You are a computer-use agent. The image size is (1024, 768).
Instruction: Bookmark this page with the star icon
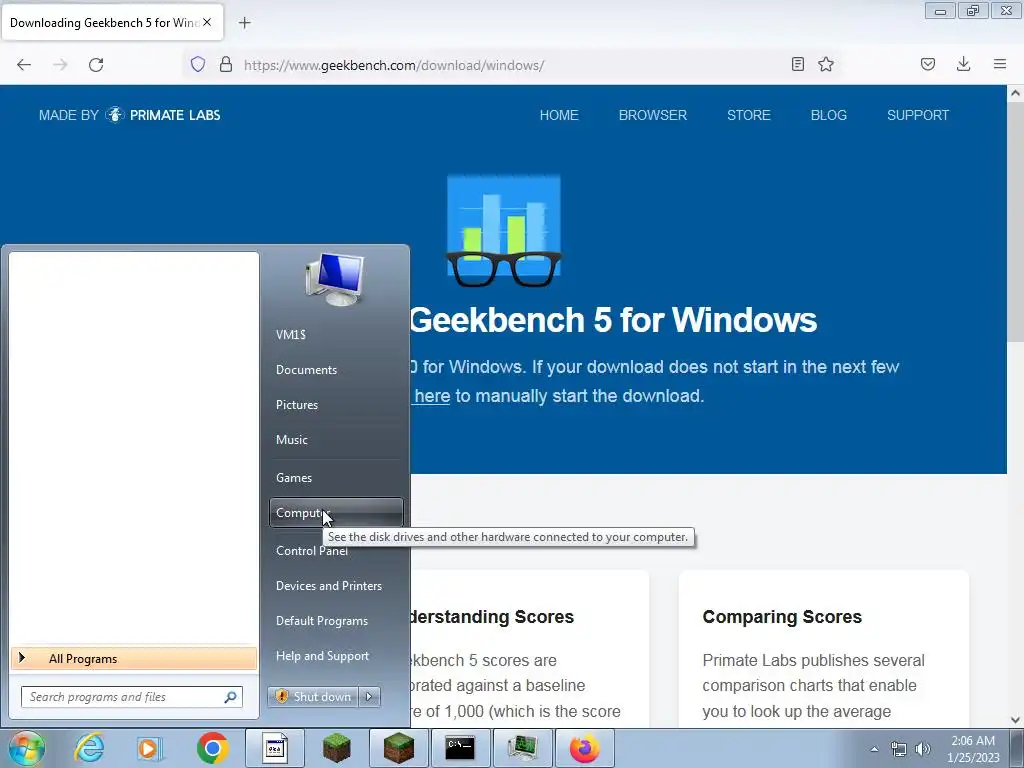826,64
